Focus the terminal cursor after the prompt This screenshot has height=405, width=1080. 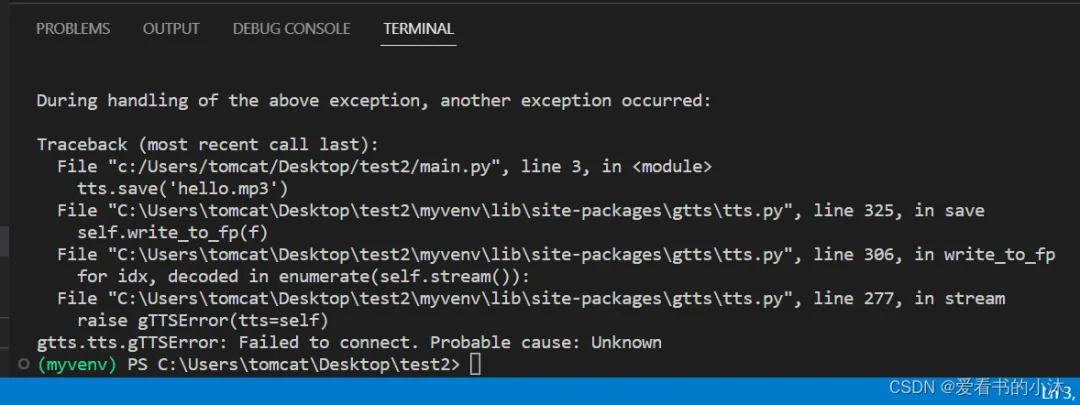point(475,365)
